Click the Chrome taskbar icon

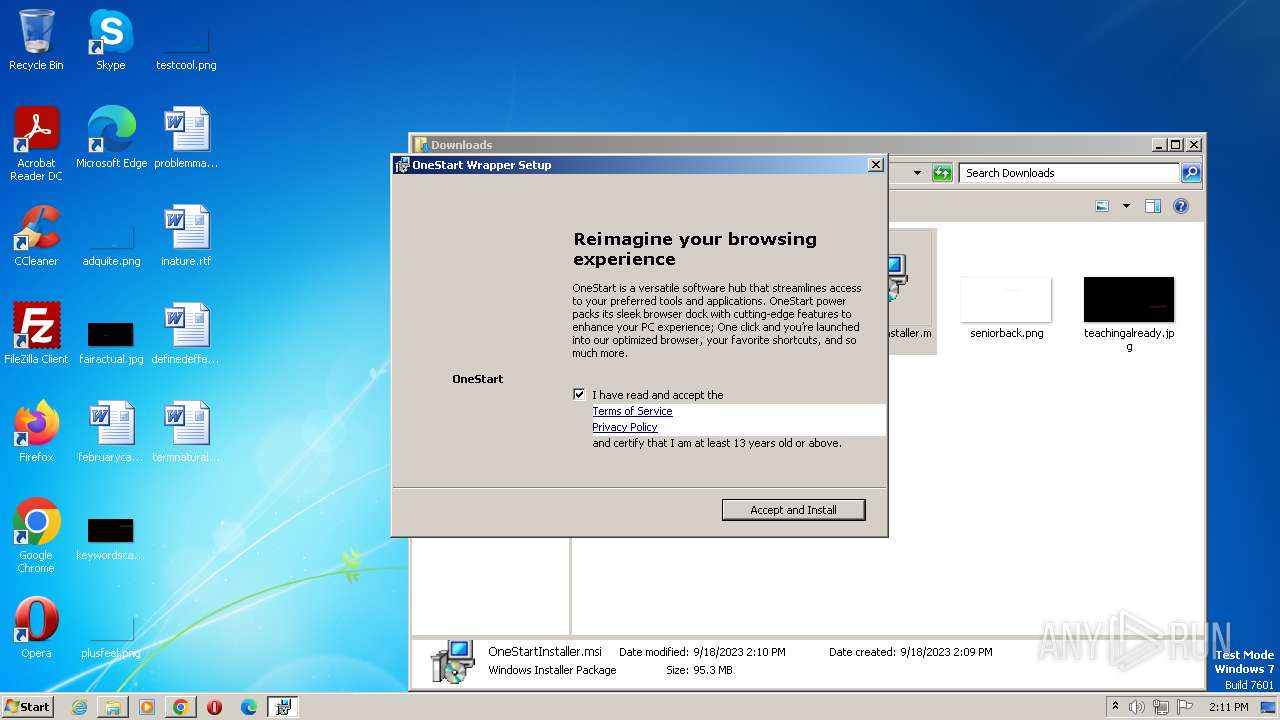click(x=181, y=707)
